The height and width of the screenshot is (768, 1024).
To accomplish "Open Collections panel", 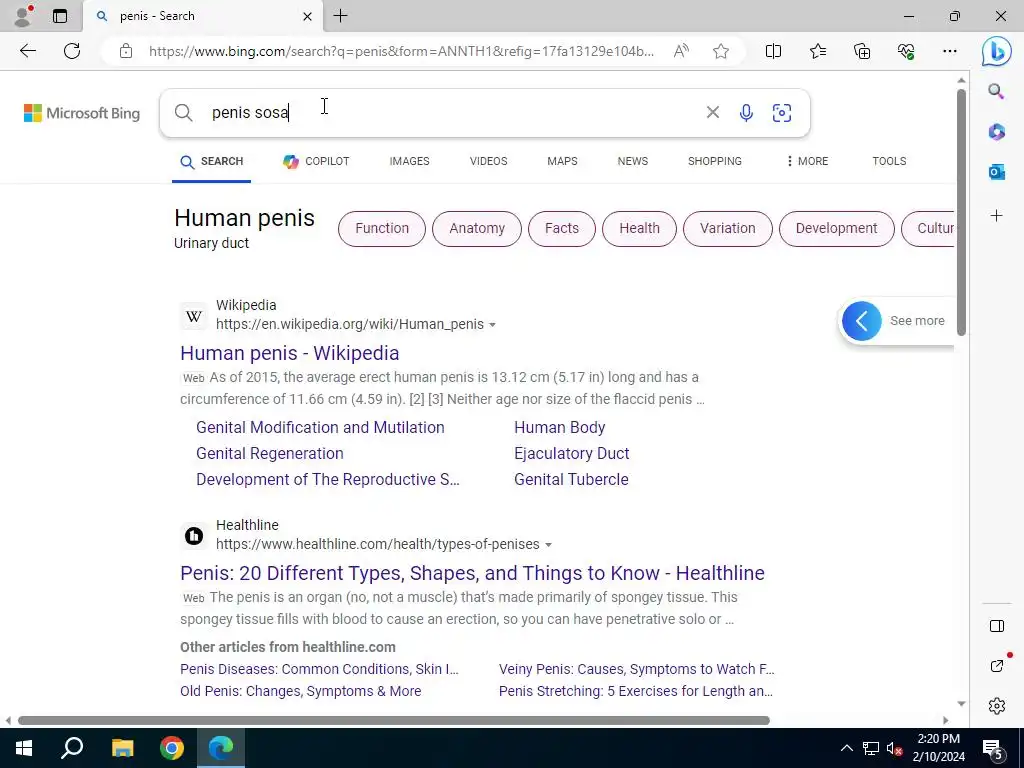I will [862, 51].
